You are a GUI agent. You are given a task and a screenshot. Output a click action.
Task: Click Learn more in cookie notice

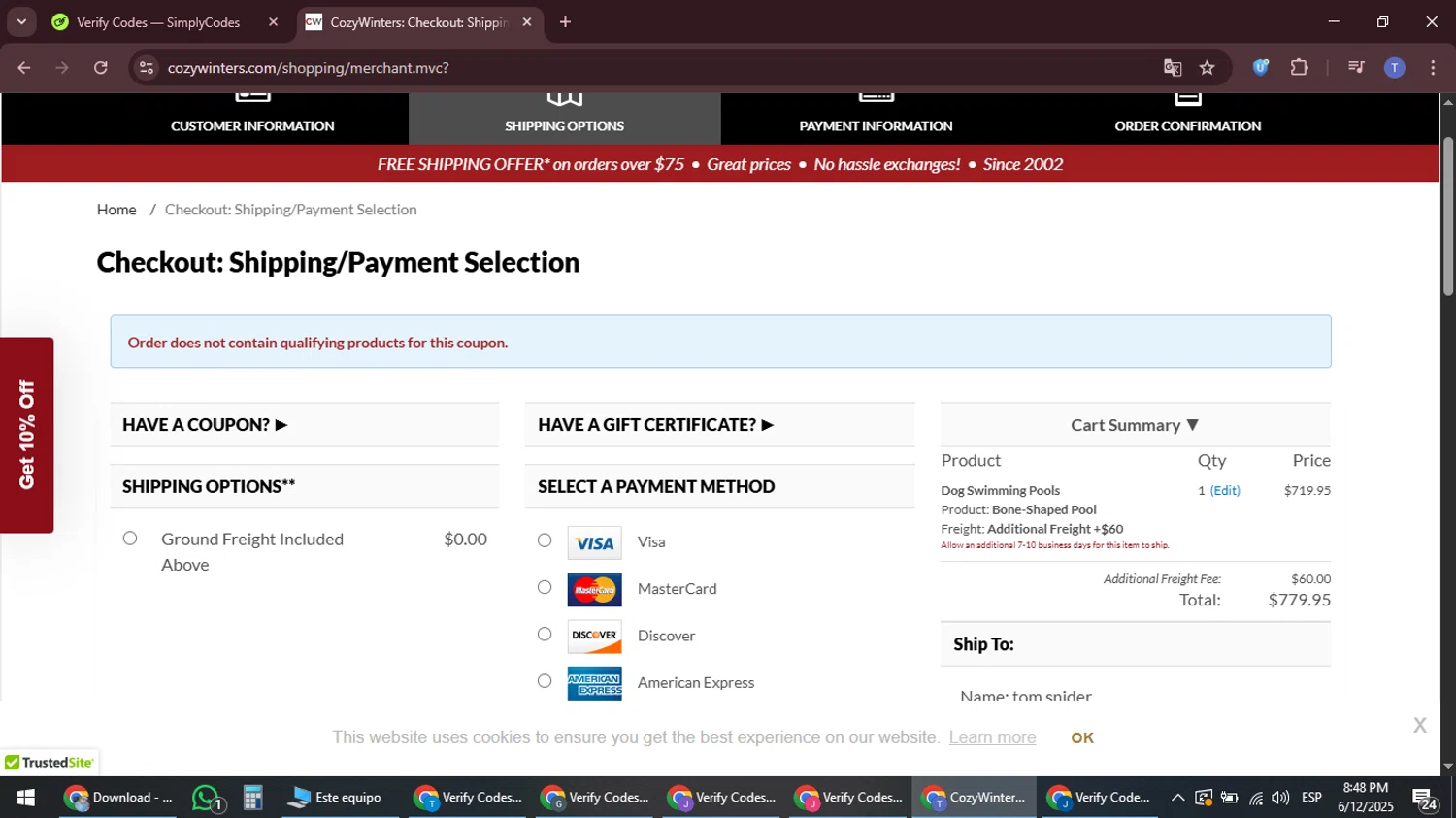click(x=992, y=737)
